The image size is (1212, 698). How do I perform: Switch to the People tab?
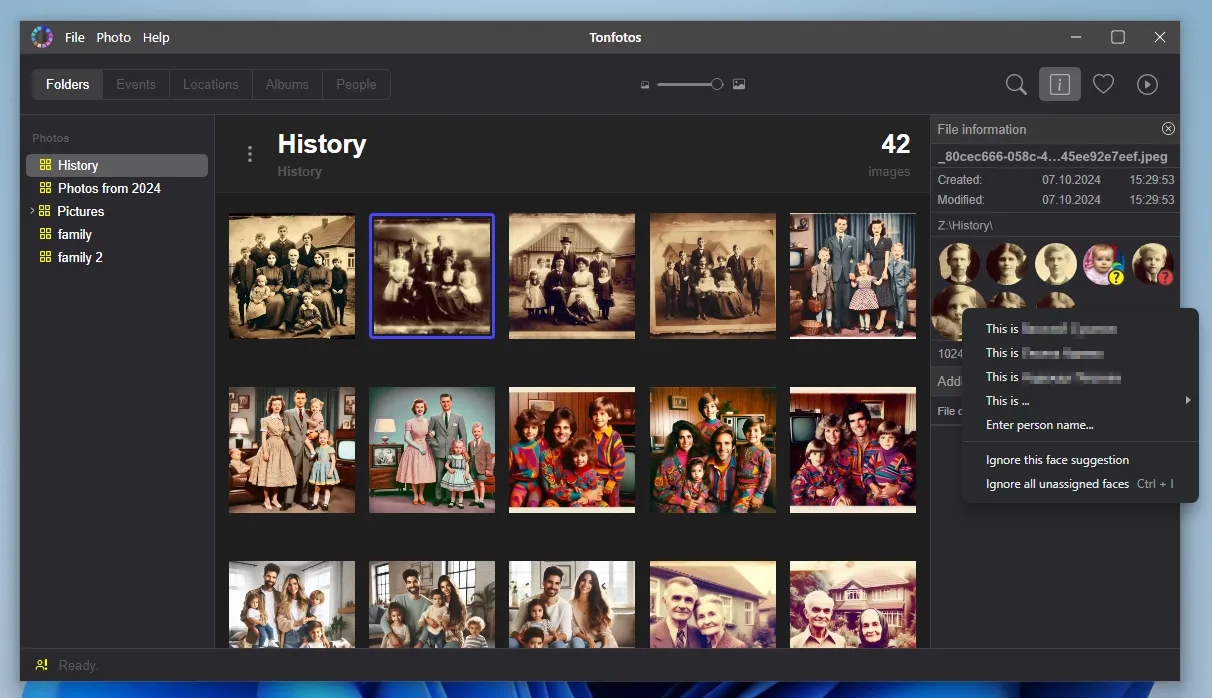tap(356, 85)
